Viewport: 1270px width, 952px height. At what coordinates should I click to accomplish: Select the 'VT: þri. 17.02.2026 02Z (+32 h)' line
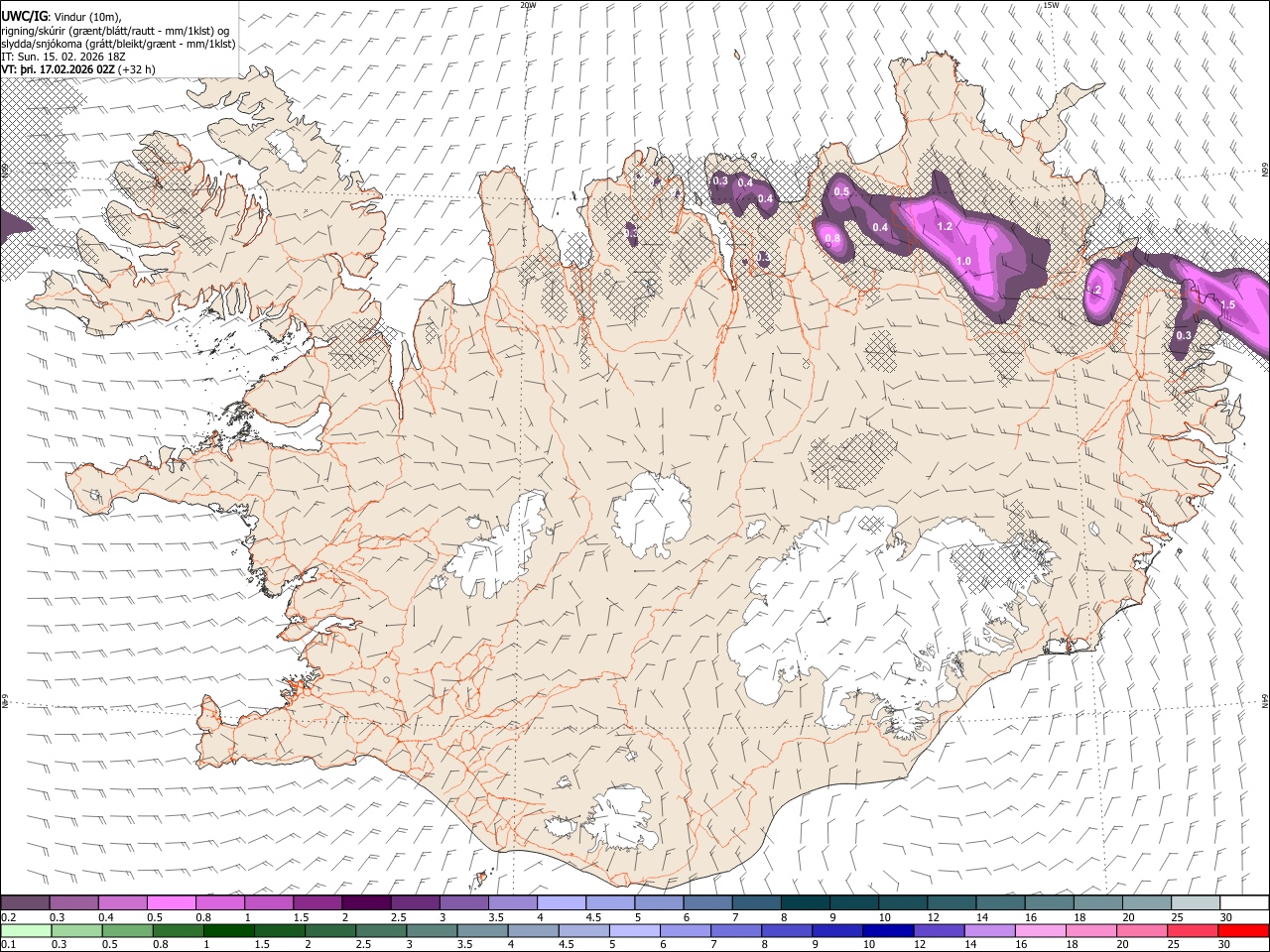coord(78,69)
